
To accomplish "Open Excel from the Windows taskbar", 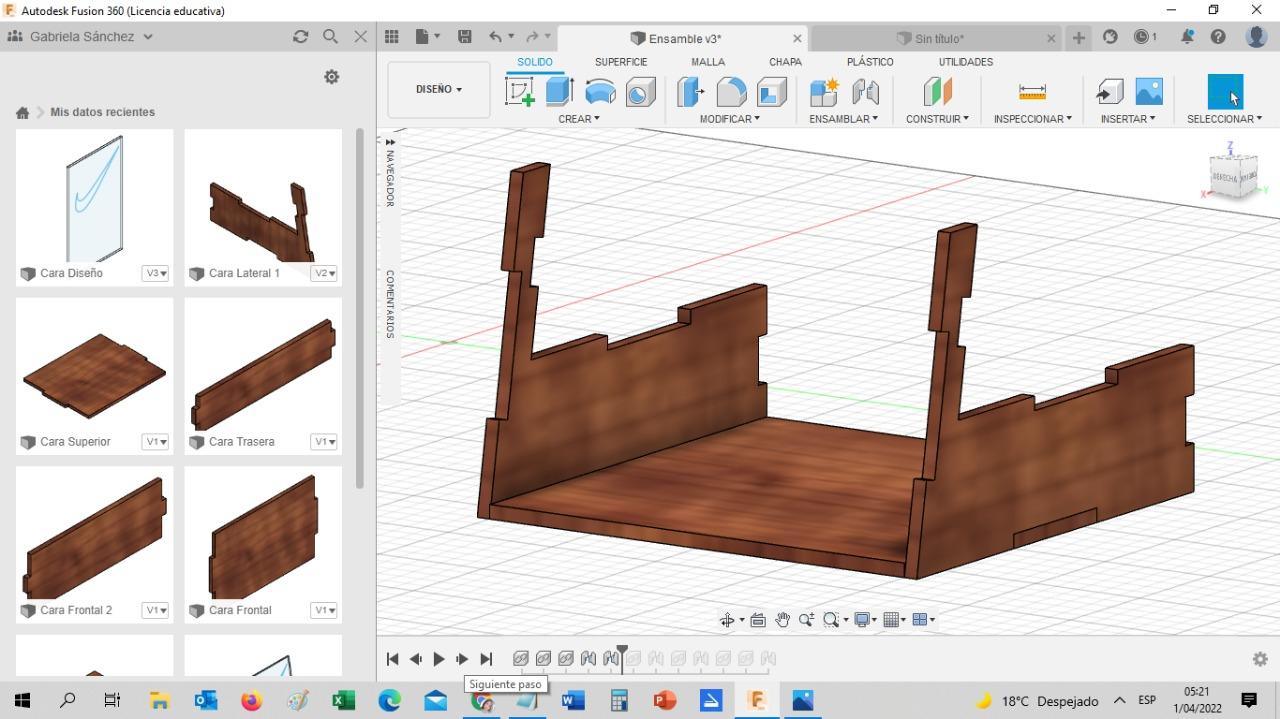I will [343, 701].
